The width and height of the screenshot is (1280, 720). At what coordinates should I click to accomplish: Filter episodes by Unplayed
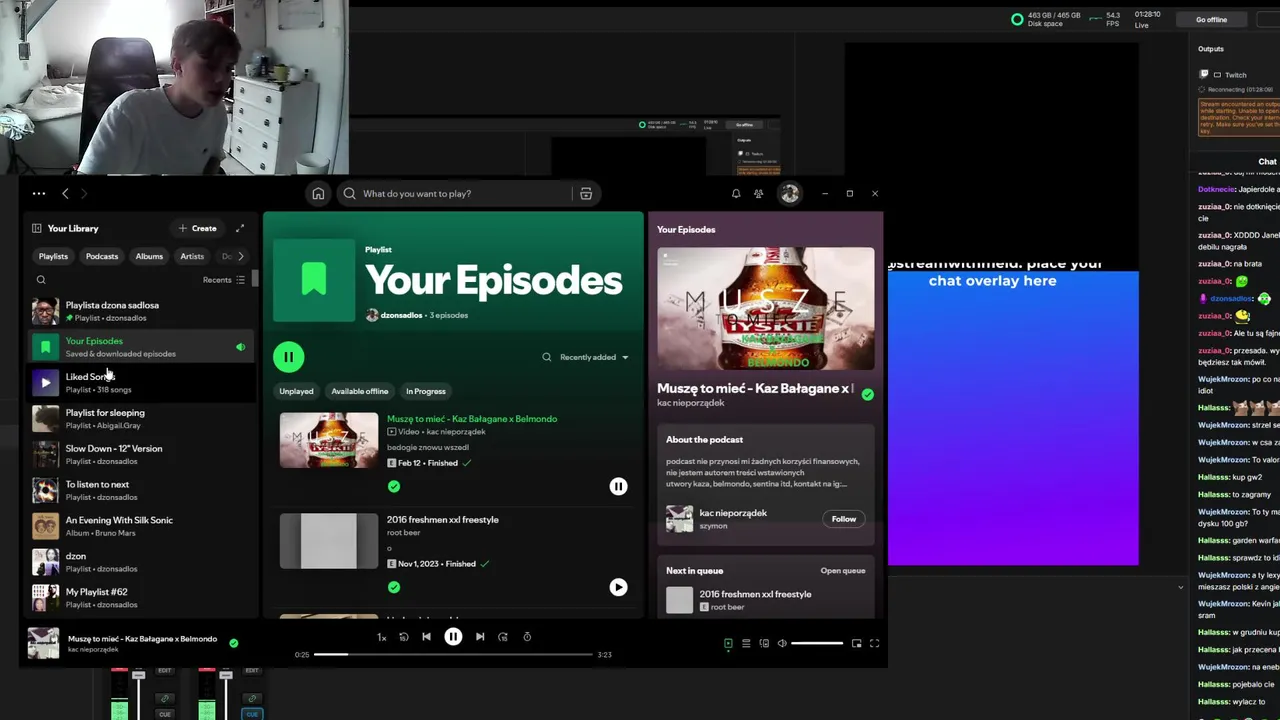(296, 391)
